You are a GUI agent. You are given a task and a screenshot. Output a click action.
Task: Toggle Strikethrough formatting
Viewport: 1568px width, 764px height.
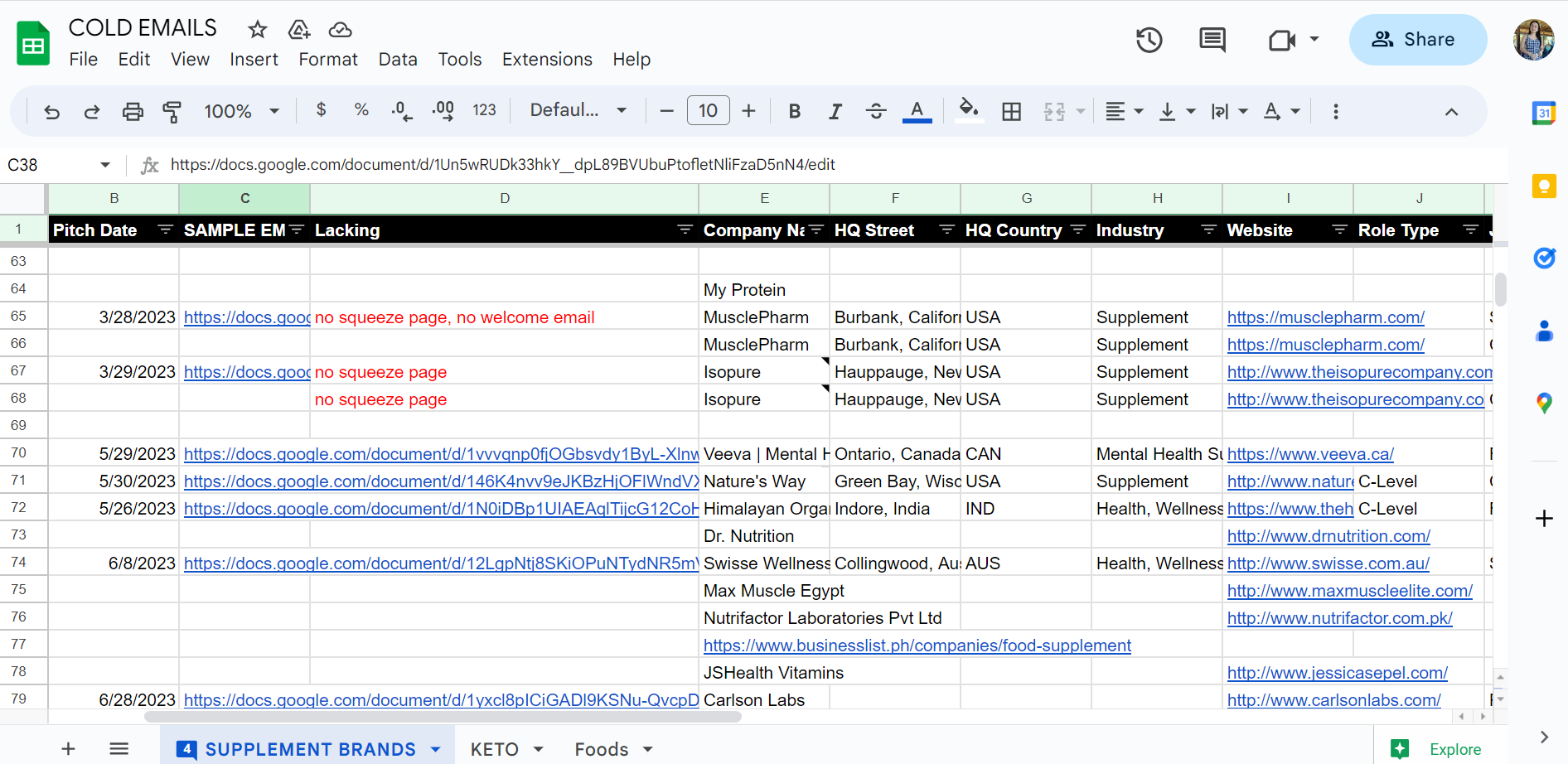pyautogui.click(x=876, y=111)
